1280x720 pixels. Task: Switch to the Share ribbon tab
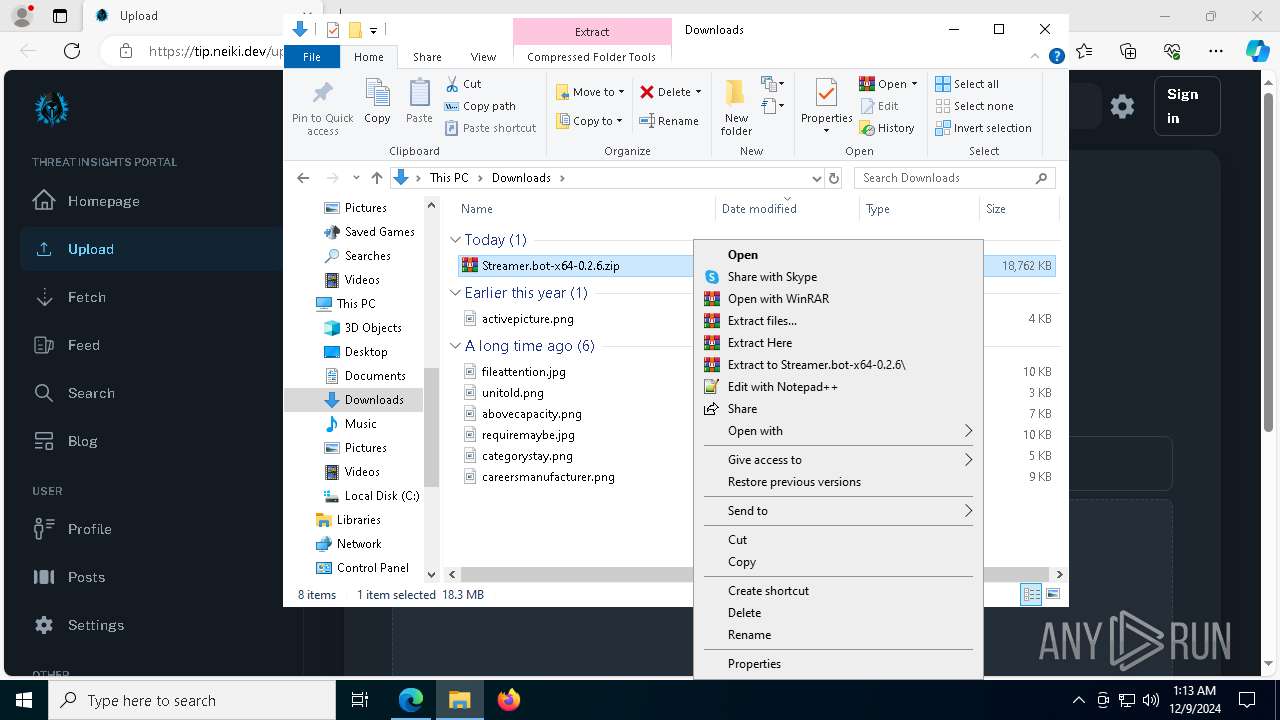[427, 57]
